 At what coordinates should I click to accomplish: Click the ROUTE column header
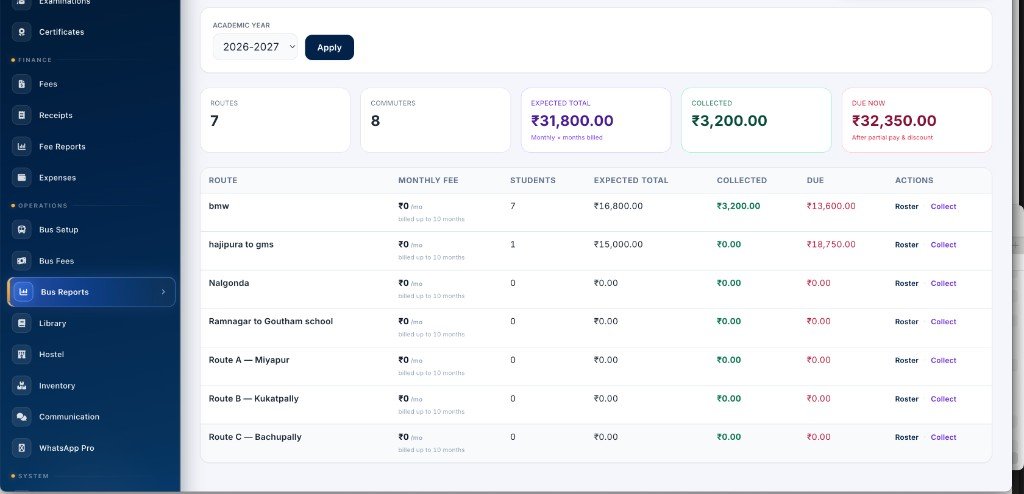click(x=223, y=180)
